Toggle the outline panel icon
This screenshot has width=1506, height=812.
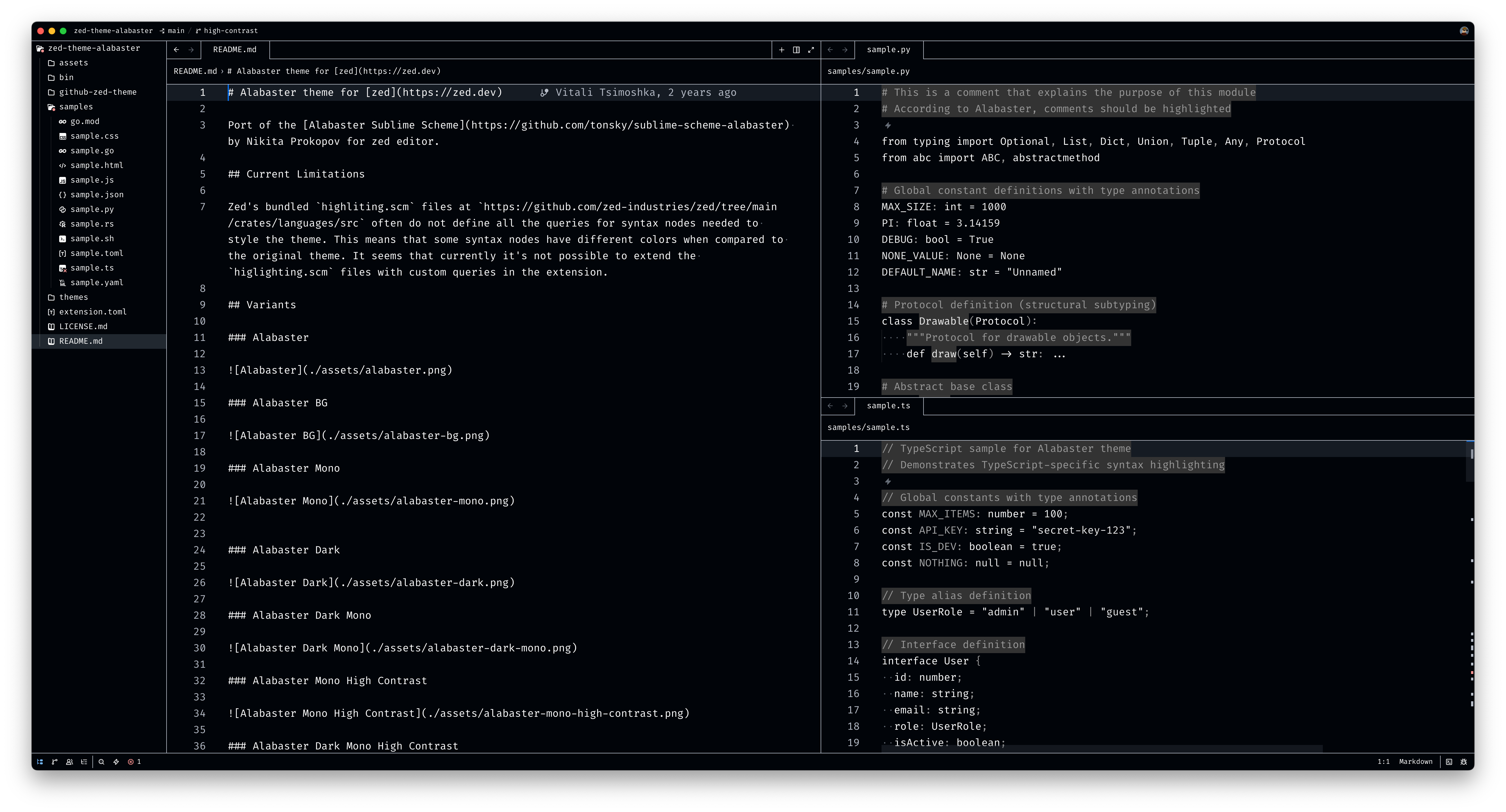click(x=84, y=762)
